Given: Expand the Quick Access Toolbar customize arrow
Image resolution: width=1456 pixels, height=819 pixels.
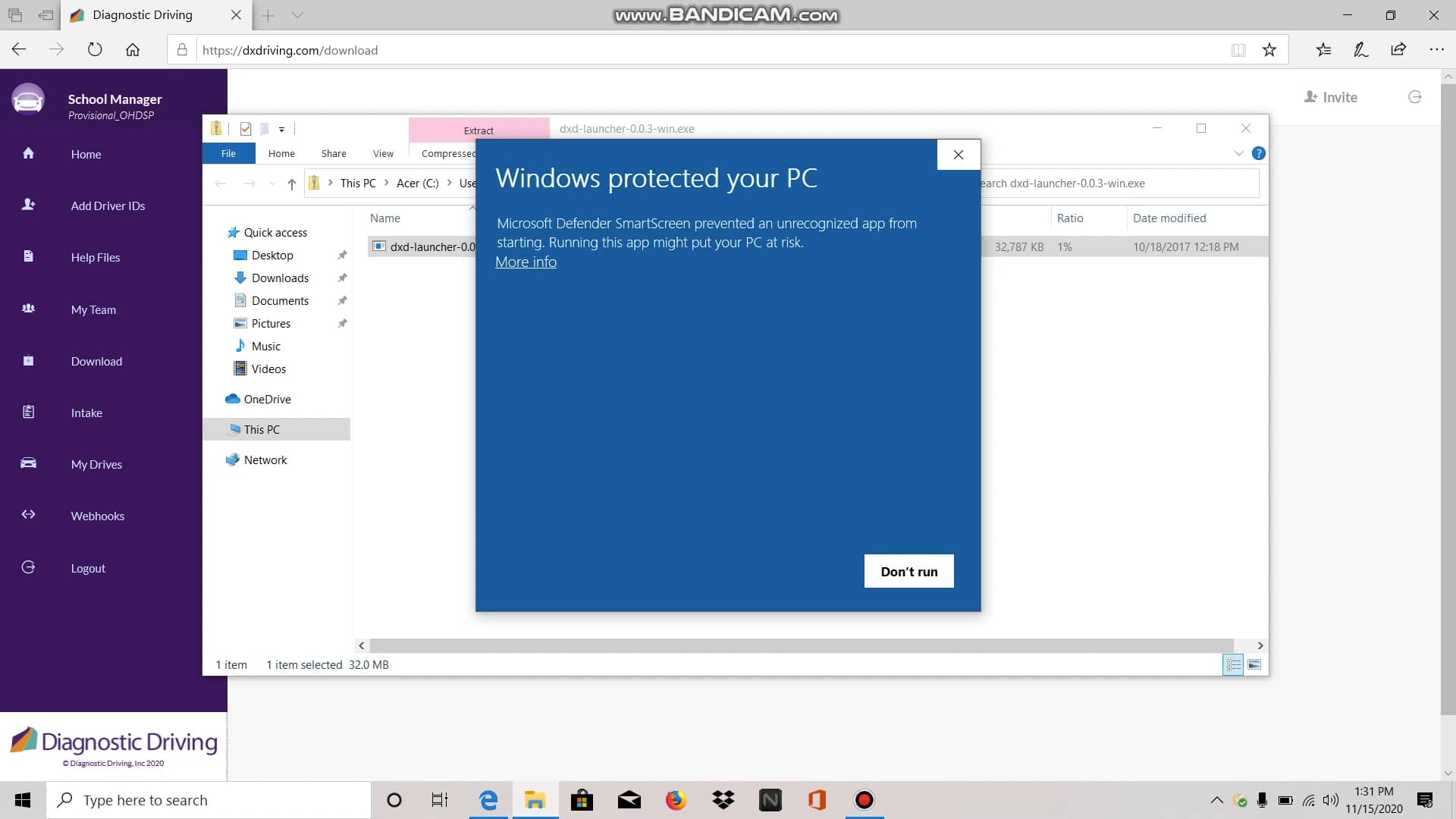Looking at the screenshot, I should pyautogui.click(x=281, y=129).
